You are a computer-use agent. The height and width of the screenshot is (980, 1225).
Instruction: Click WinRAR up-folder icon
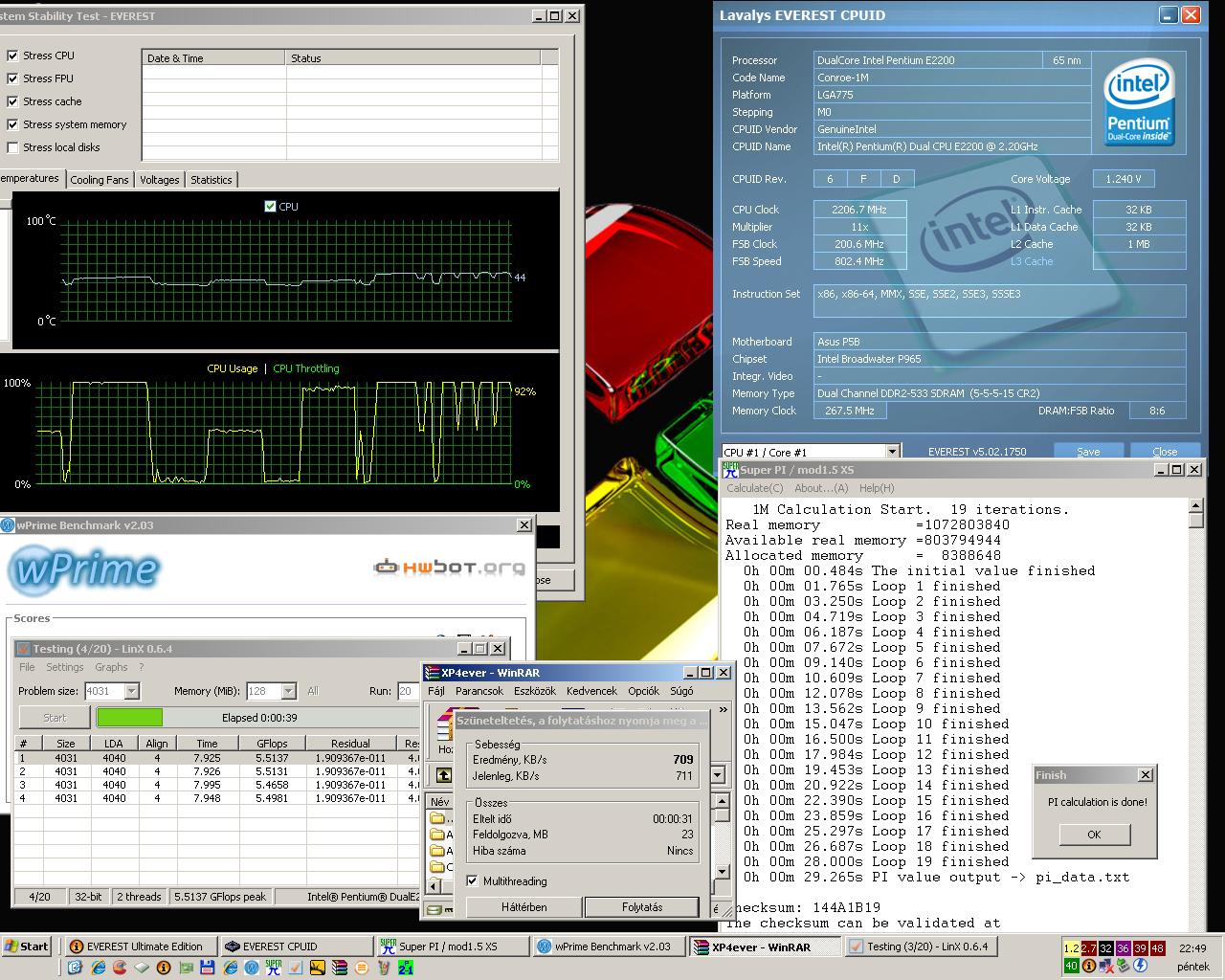444,774
